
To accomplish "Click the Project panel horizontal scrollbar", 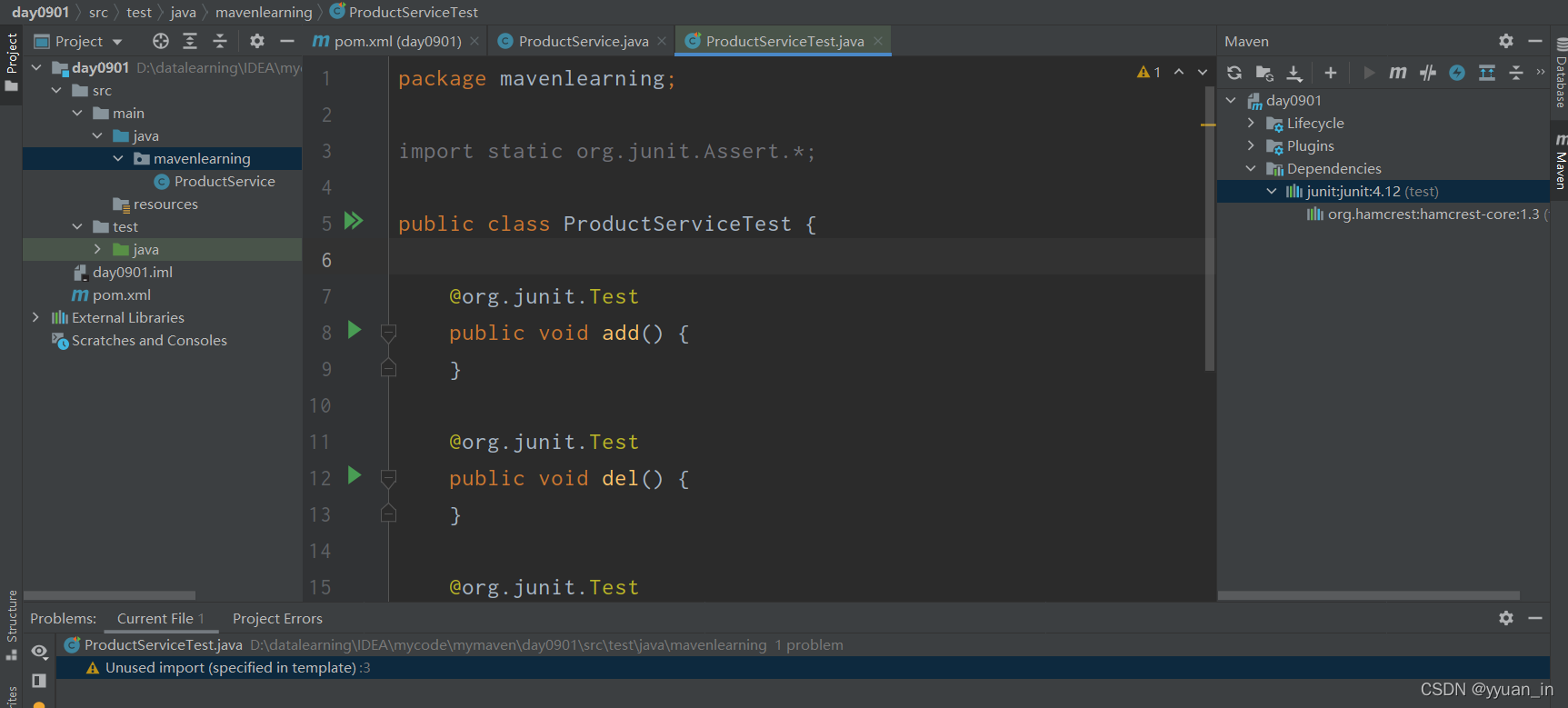I will 110,595.
